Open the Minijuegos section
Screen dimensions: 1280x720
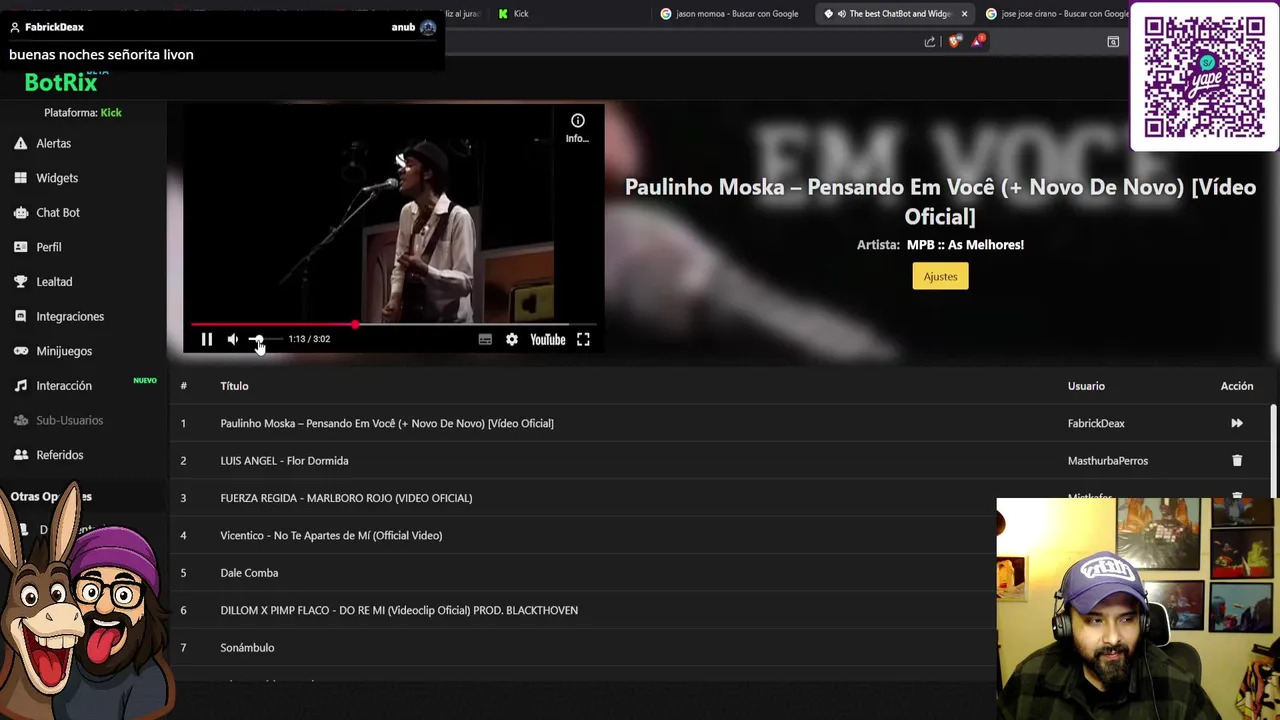click(x=64, y=351)
